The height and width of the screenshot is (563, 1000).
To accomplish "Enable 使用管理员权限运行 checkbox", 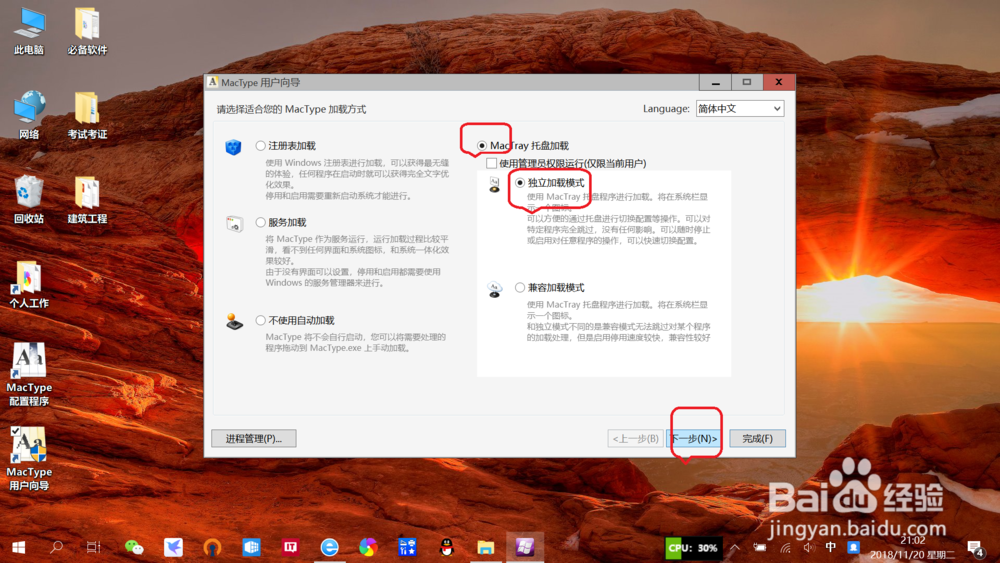I will click(492, 163).
